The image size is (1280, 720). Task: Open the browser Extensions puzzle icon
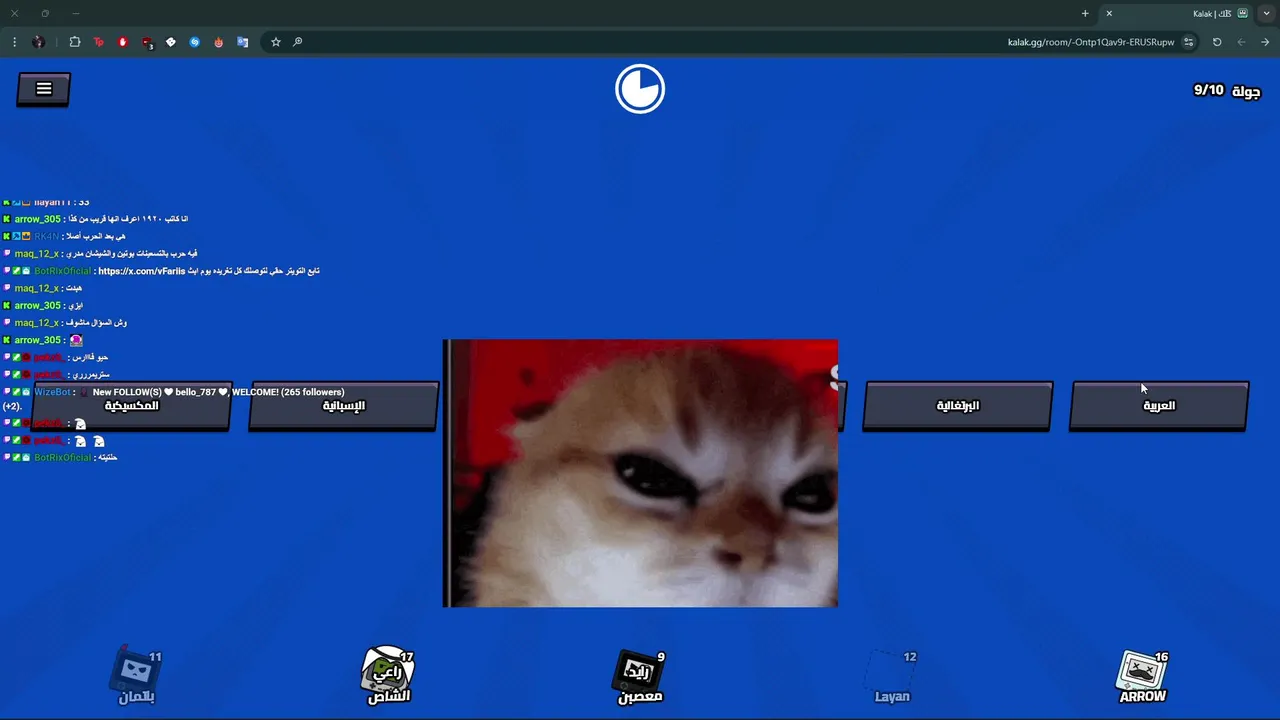75,42
